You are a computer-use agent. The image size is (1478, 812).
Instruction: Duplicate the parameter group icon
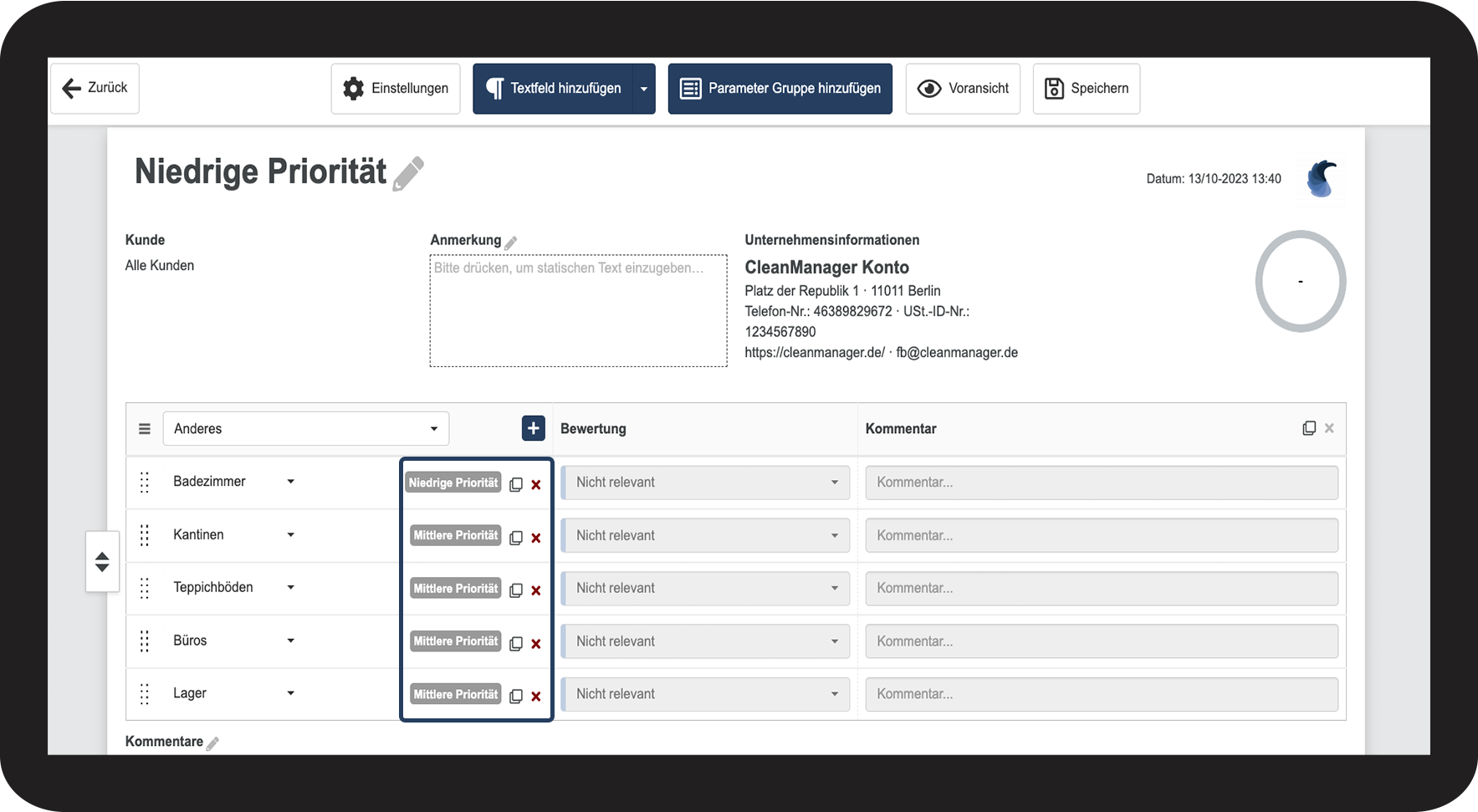point(1309,428)
